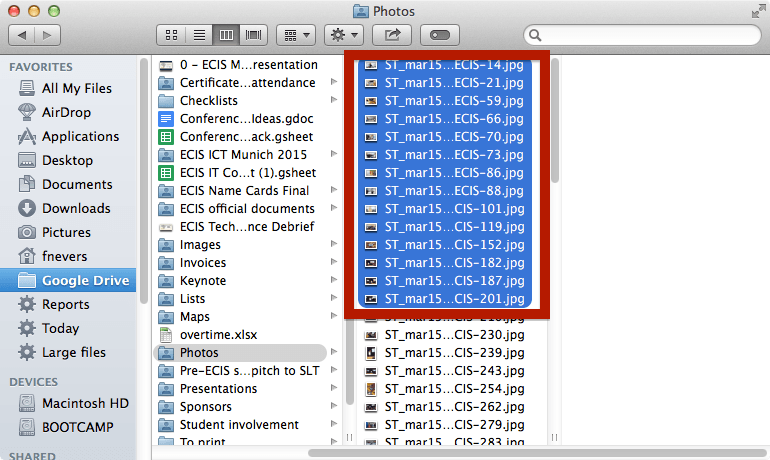Open AirDrop from the sidebar
Viewport: 770px width, 460px height.
pos(67,112)
